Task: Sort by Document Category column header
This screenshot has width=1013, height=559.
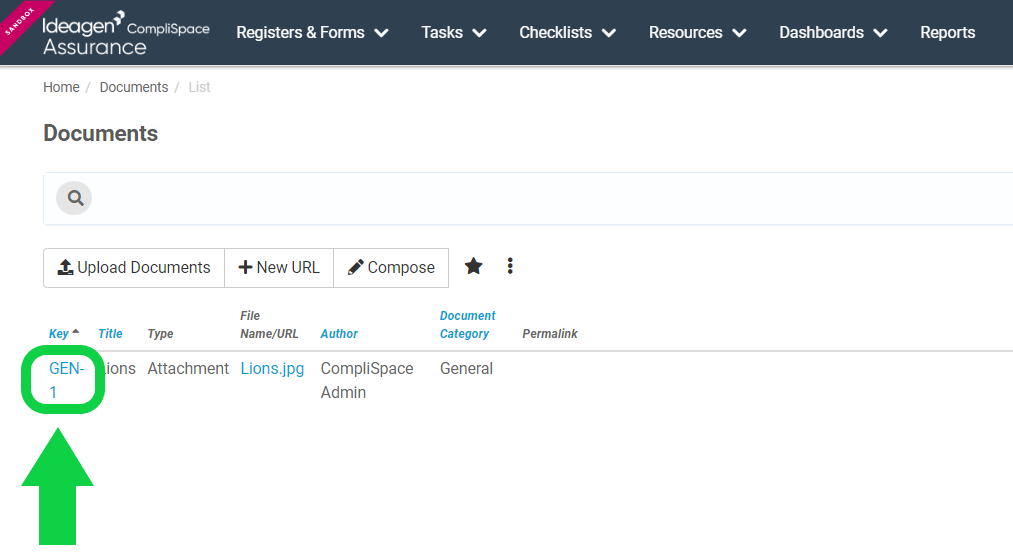Action: 468,324
